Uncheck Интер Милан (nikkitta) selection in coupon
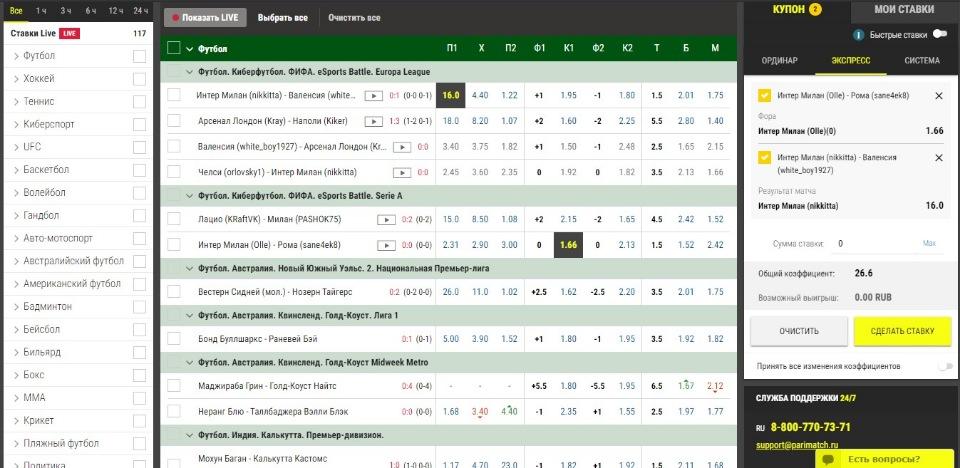This screenshot has width=960, height=468. point(764,157)
